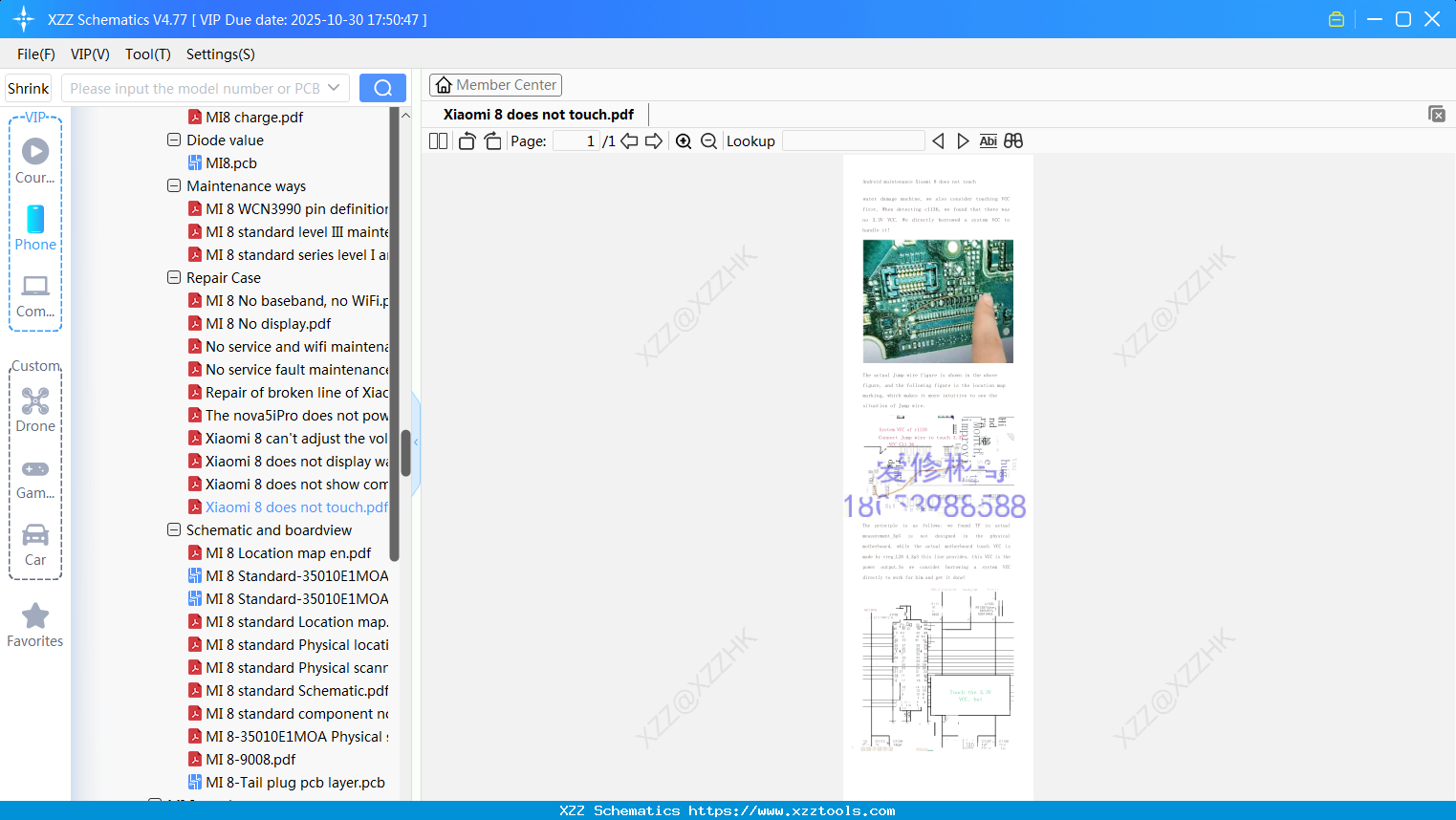Screen dimensions: 1456x820
Task: Jump to next lookup match
Action: tap(963, 141)
